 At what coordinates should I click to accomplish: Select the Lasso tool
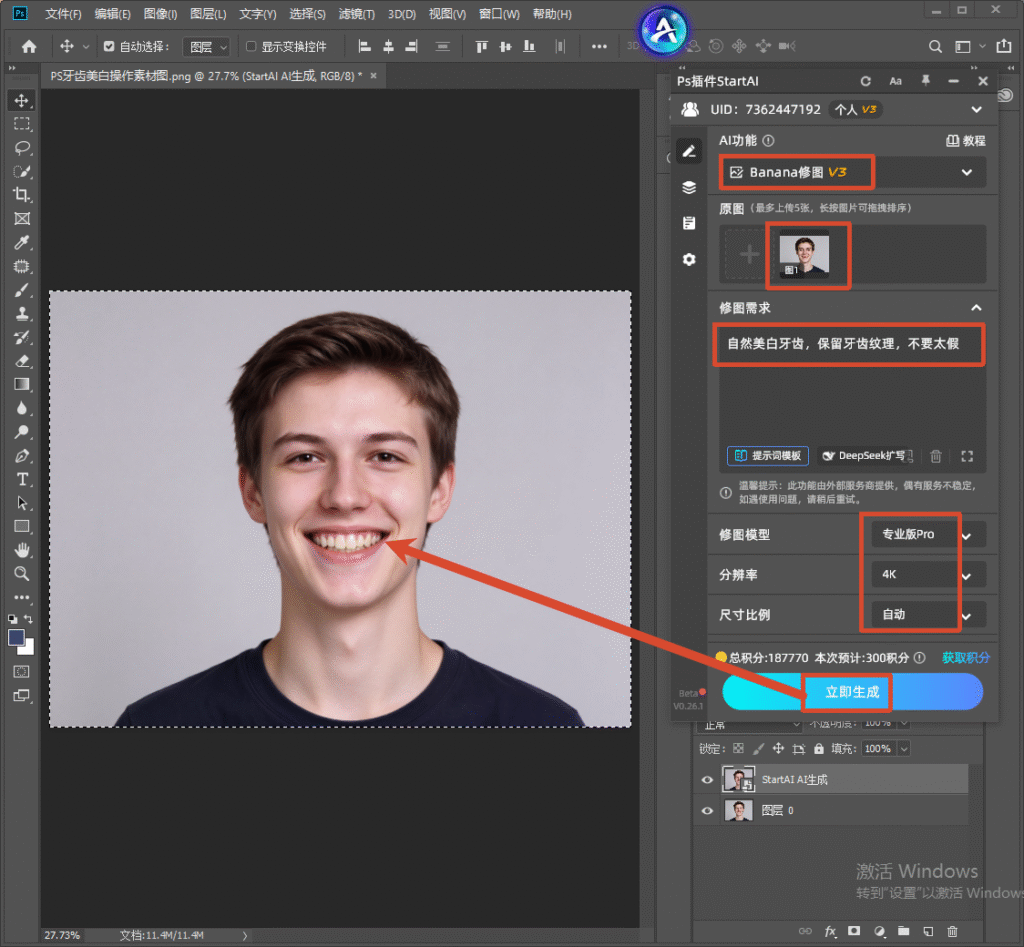coord(22,148)
